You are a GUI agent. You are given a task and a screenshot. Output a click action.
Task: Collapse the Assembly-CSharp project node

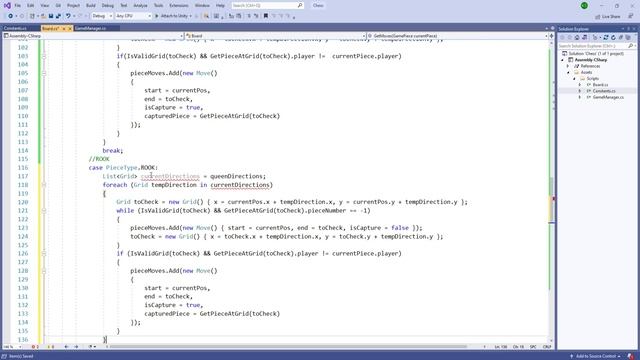click(x=562, y=60)
